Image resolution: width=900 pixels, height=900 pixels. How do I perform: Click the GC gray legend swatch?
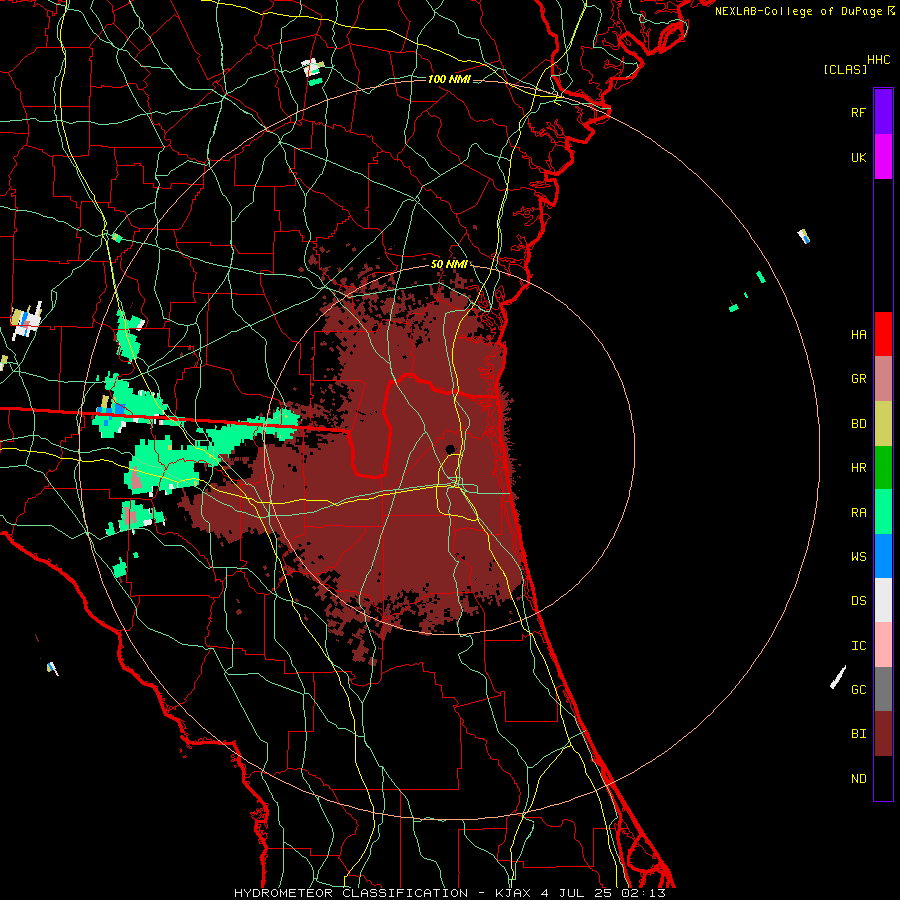[x=883, y=689]
